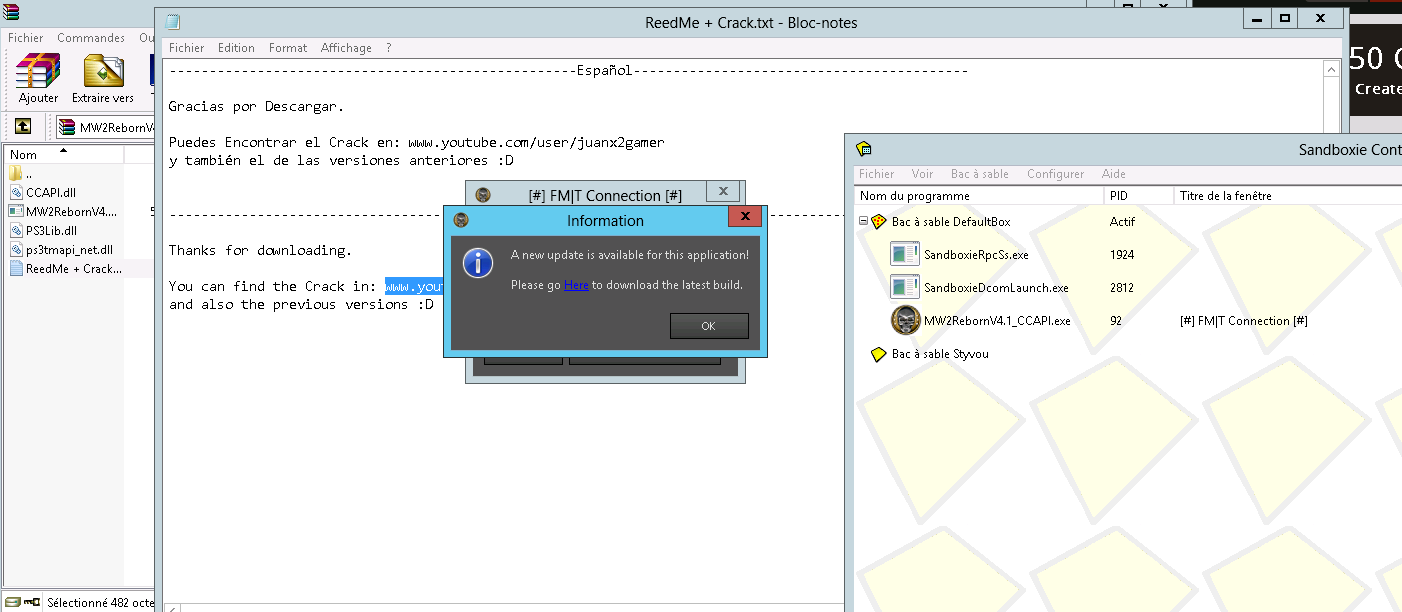Open the Aide menu in Sandboxie

coord(1113,174)
